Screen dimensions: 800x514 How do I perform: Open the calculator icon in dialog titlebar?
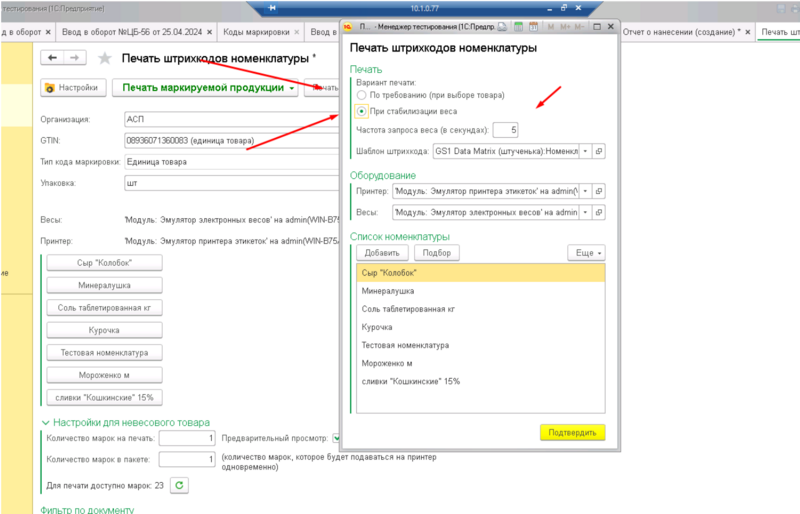516,26
